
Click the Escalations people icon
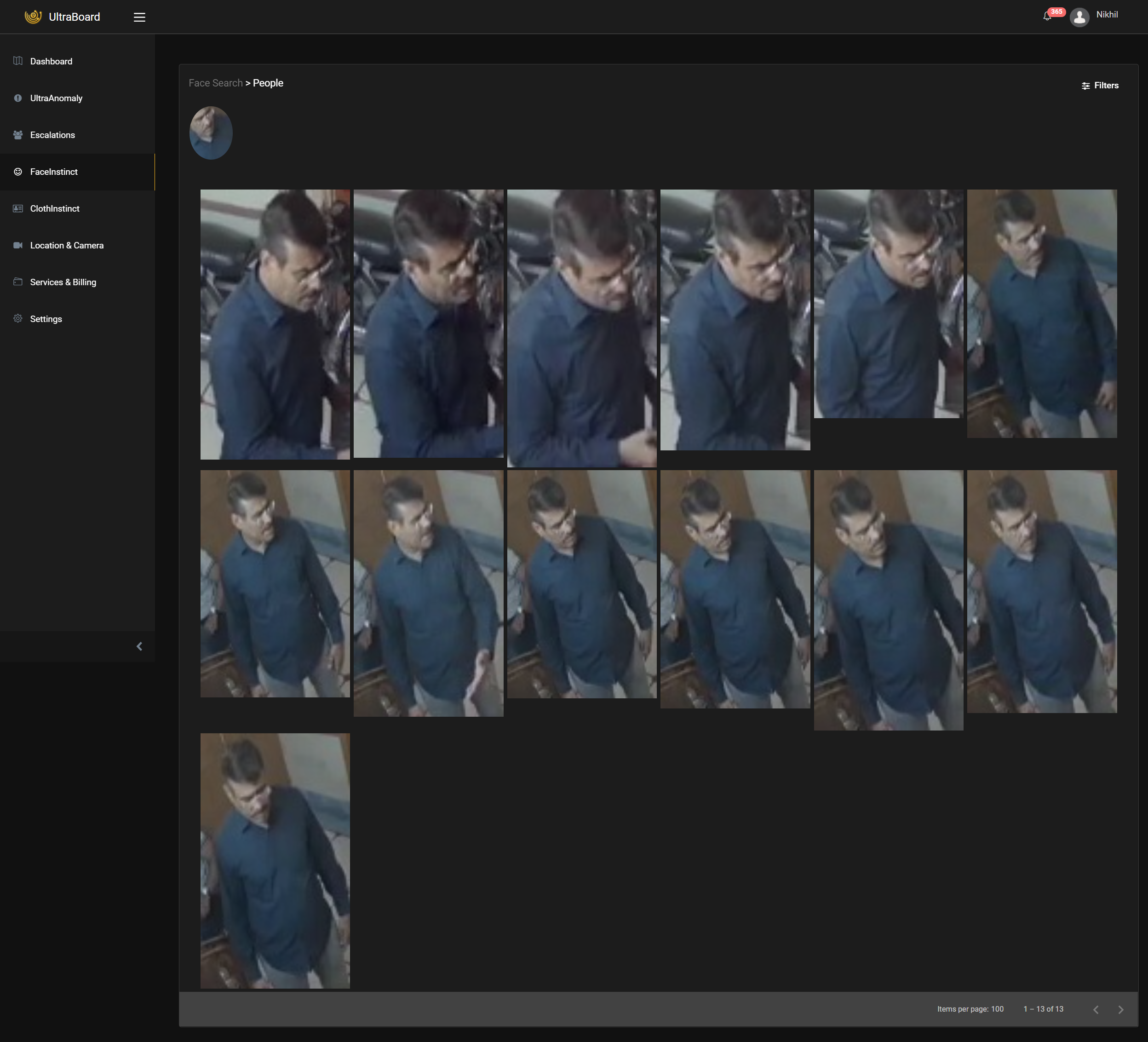(x=18, y=135)
